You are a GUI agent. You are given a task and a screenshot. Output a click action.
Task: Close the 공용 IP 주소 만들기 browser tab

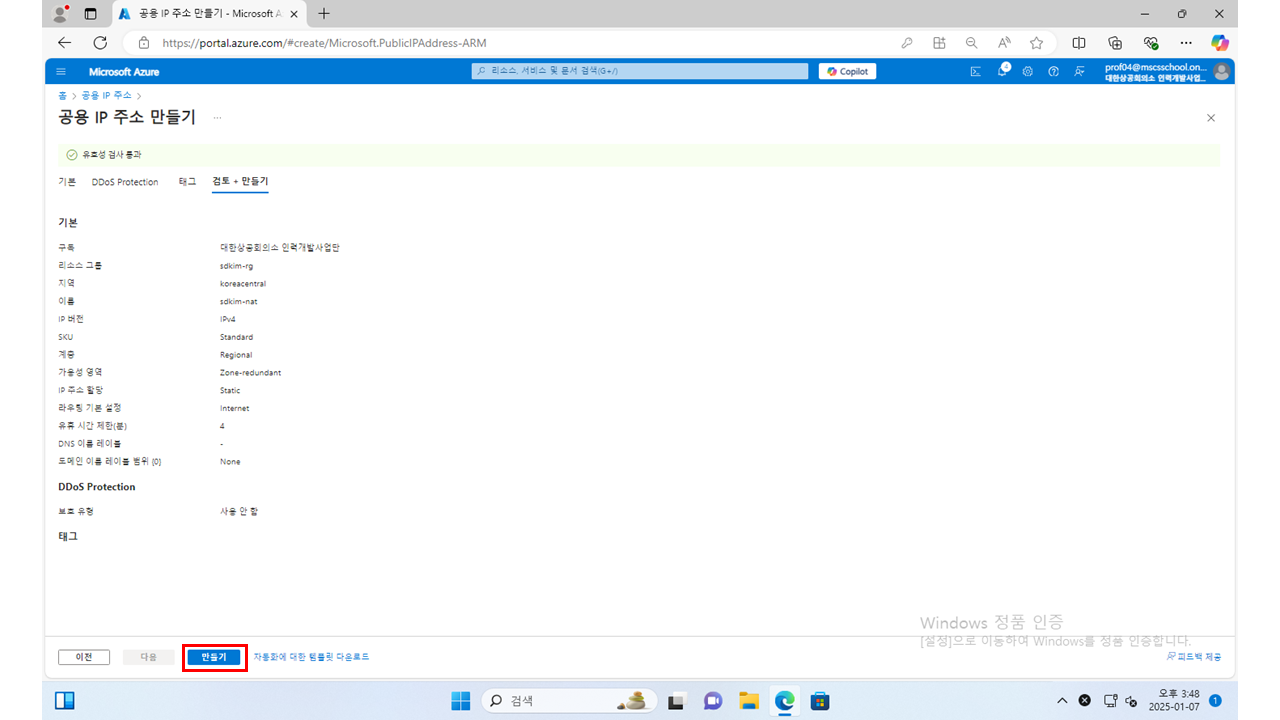pos(295,14)
